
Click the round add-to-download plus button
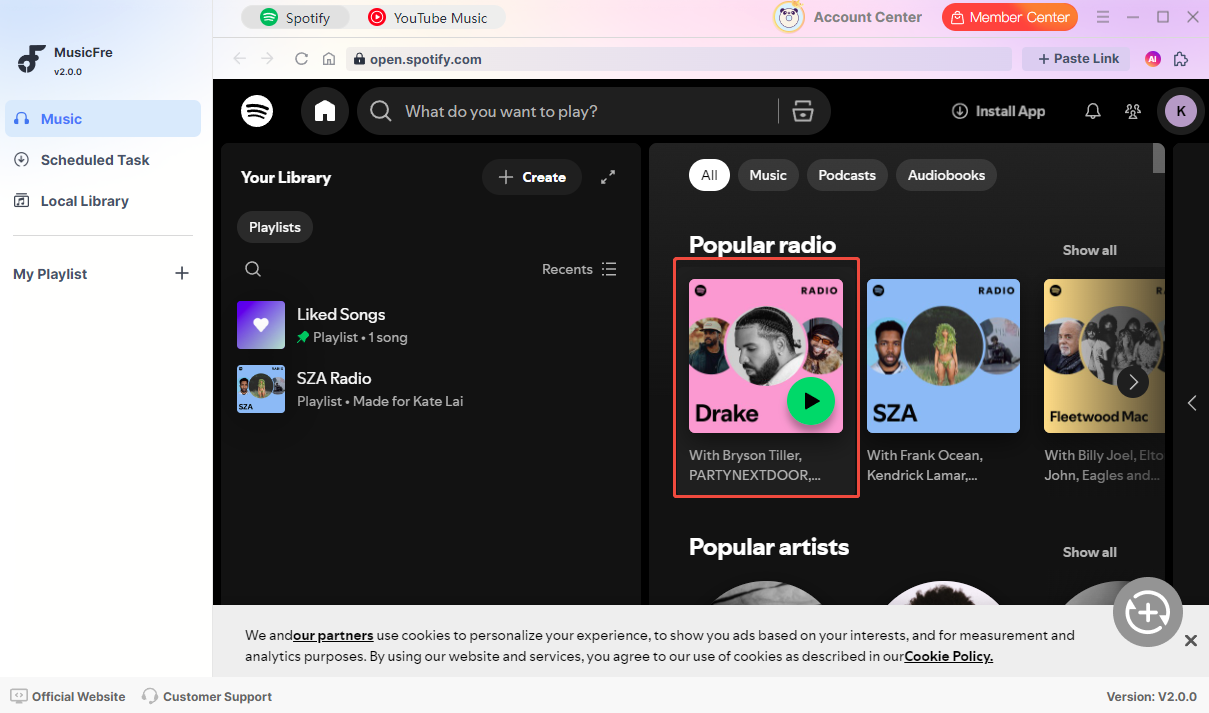[x=1148, y=612]
